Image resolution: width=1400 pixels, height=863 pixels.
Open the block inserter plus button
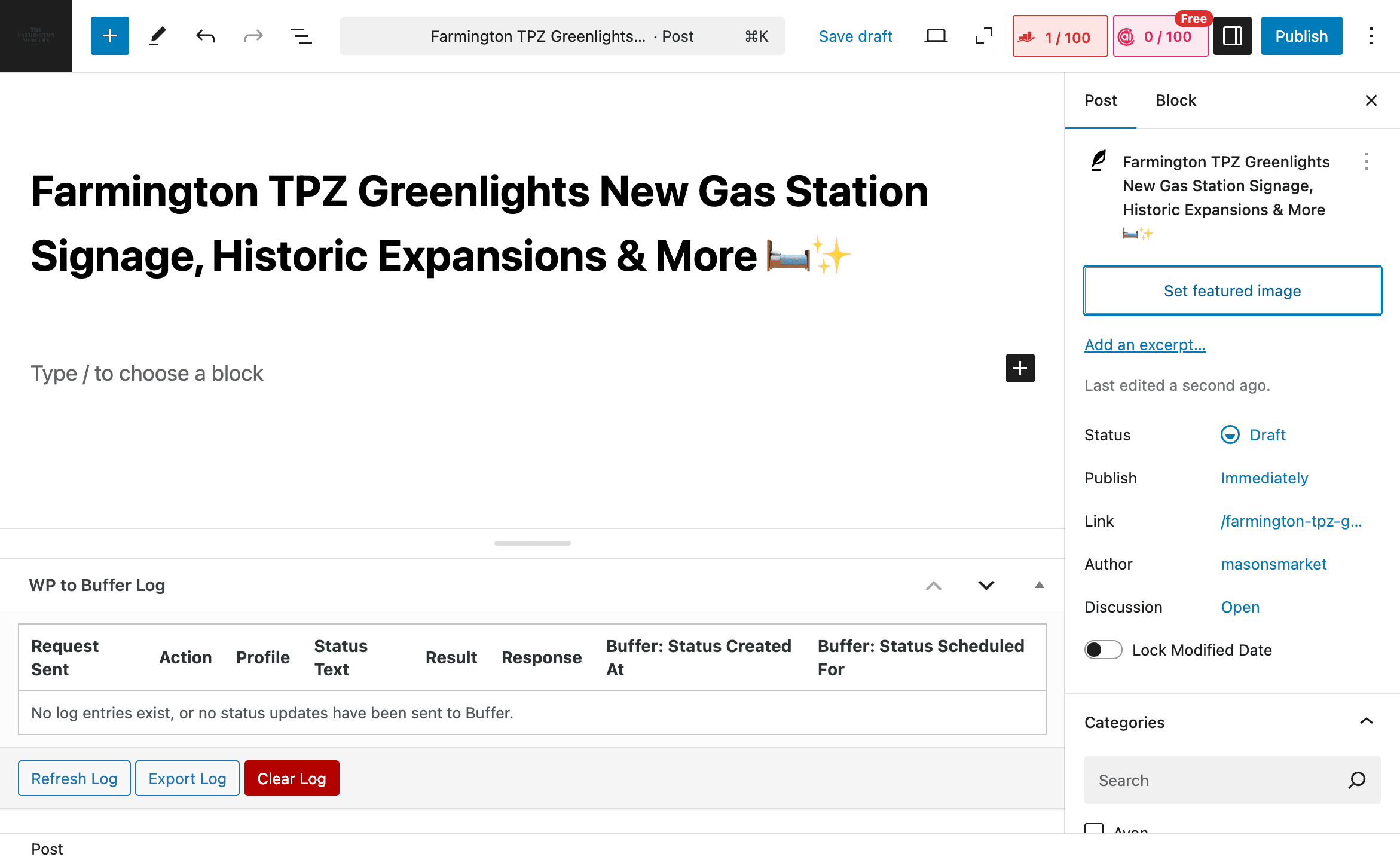(110, 36)
